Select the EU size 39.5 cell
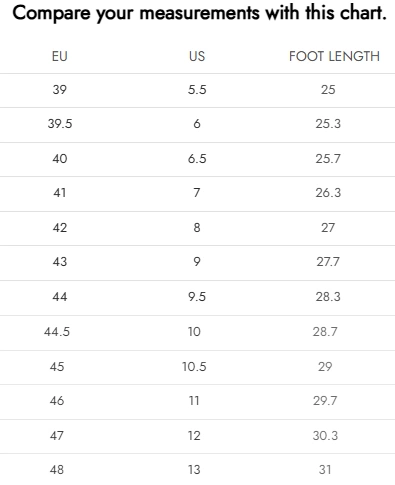 [x=60, y=124]
